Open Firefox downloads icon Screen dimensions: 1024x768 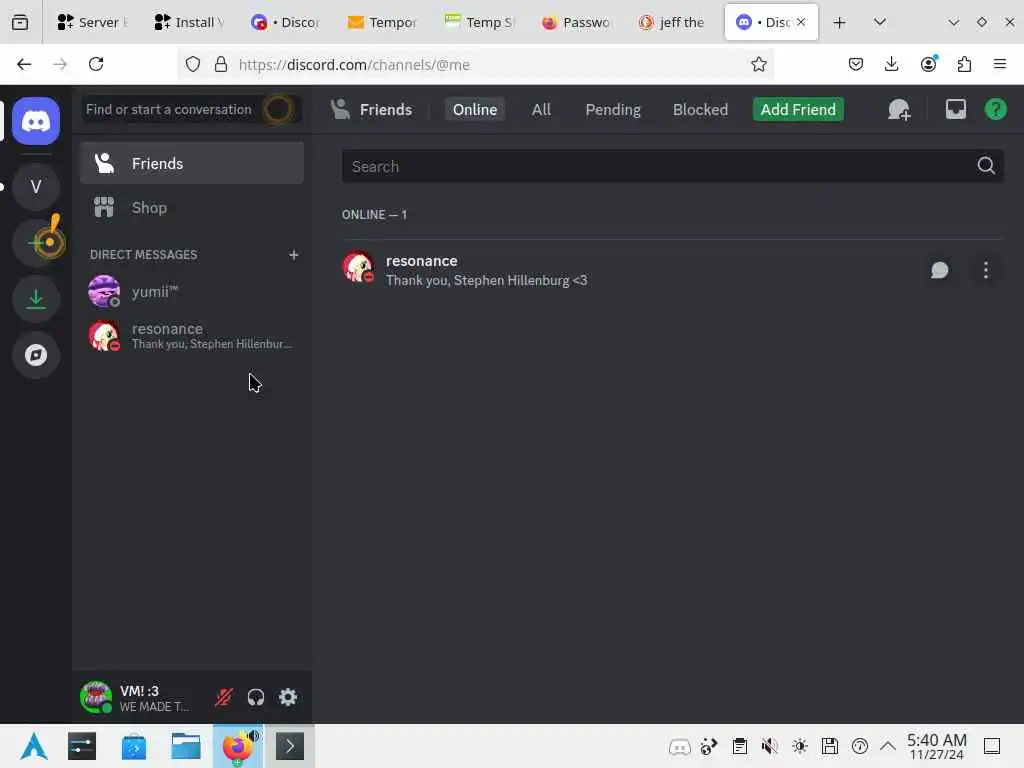(891, 64)
